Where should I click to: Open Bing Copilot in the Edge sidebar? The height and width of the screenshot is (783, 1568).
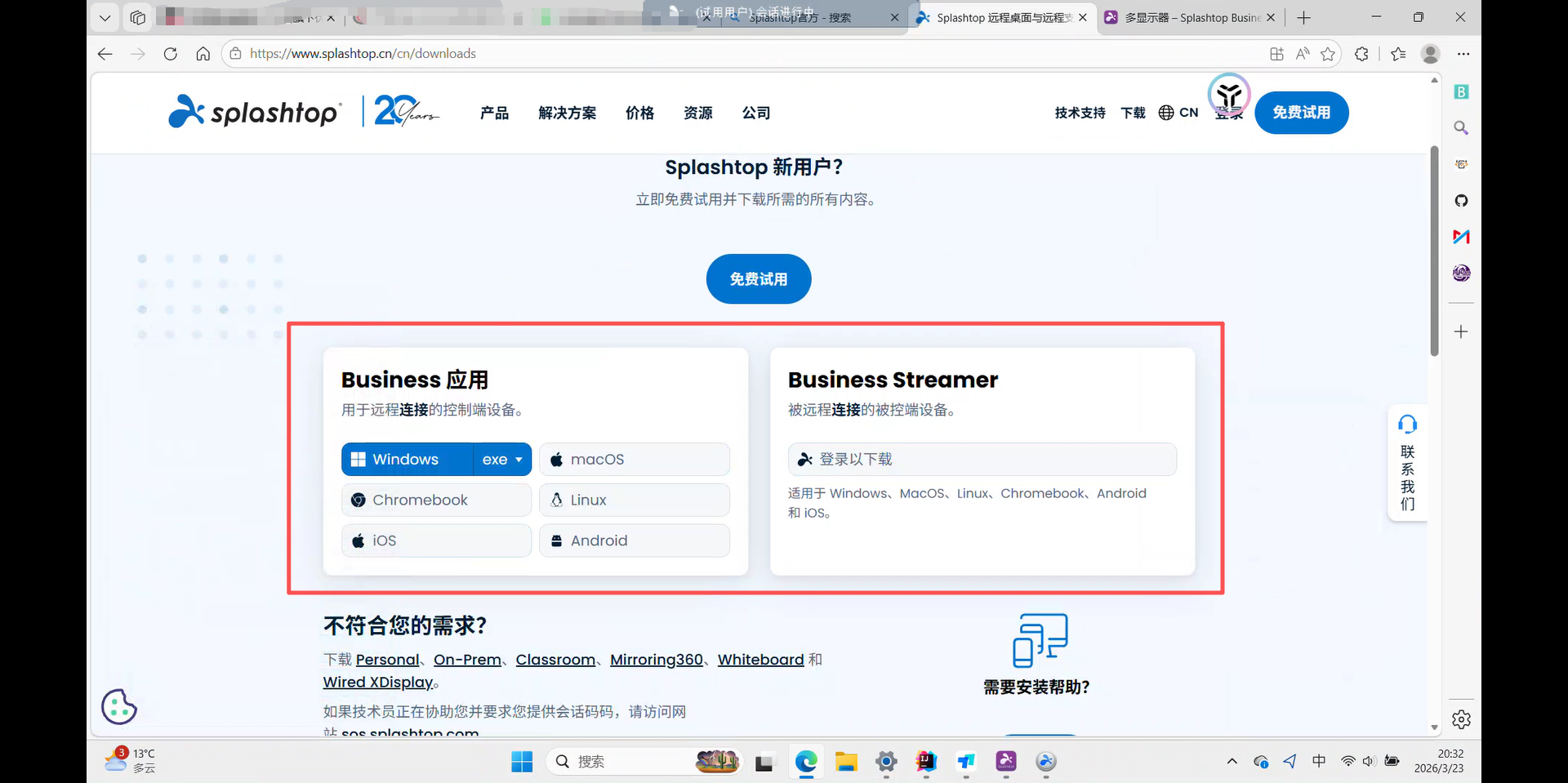coord(1461,92)
